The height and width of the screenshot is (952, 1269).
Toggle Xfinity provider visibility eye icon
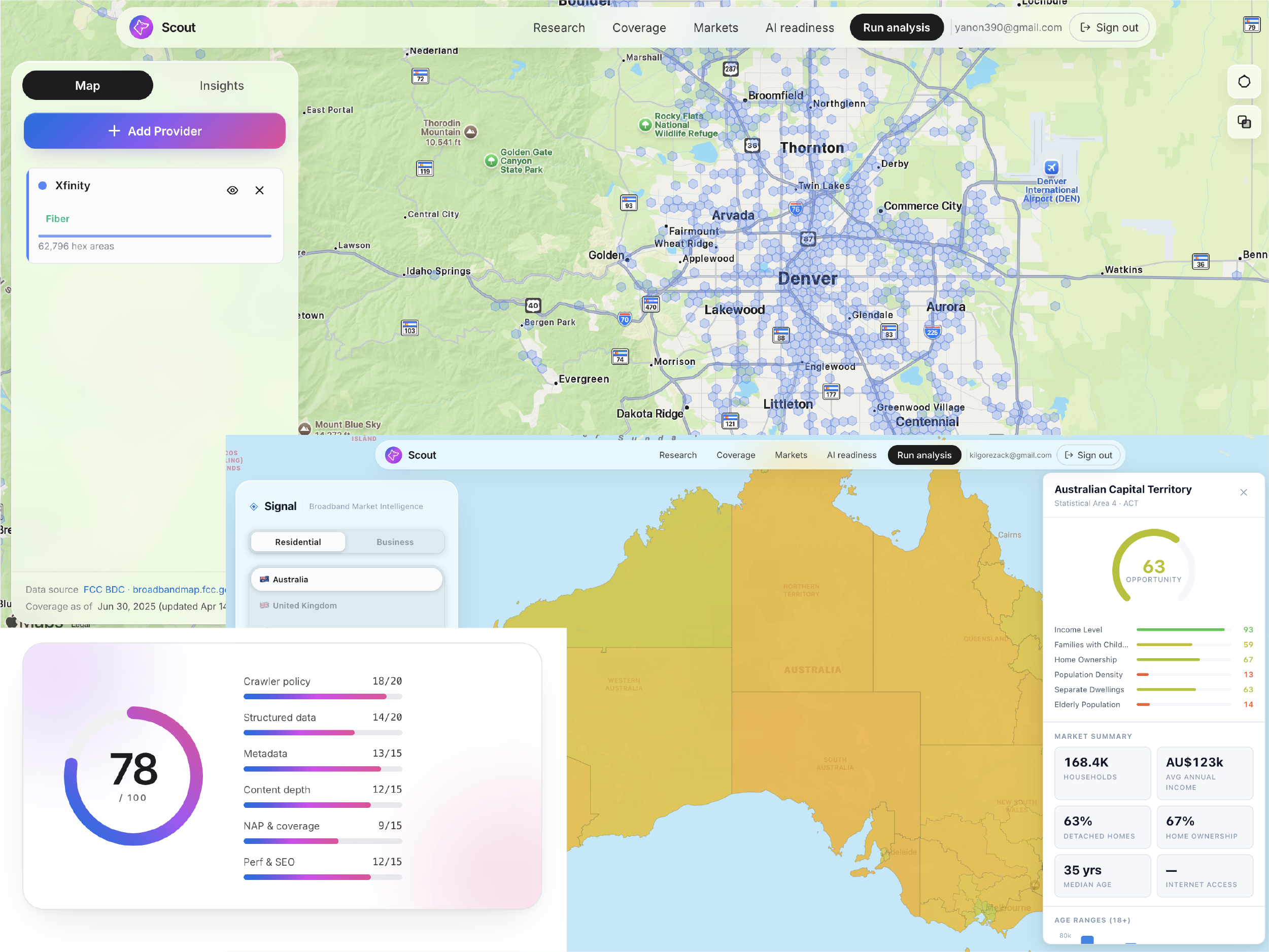pos(232,190)
